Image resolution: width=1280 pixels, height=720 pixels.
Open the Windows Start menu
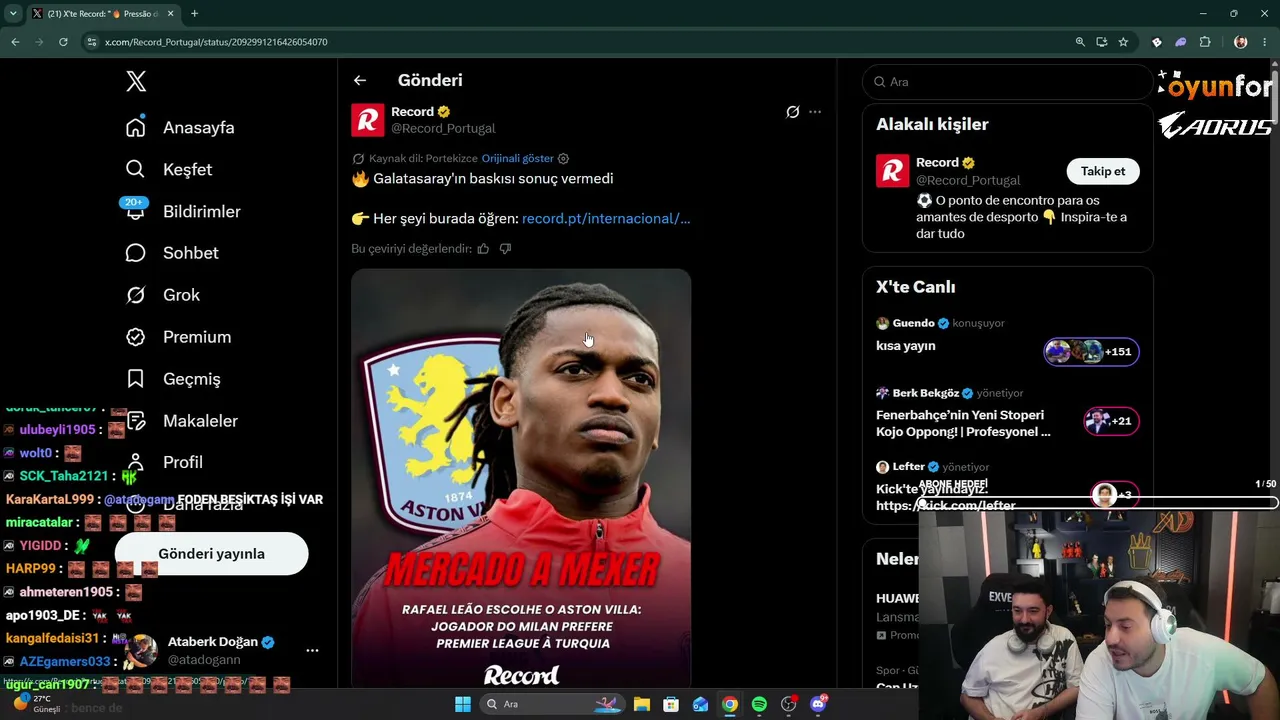pyautogui.click(x=462, y=704)
